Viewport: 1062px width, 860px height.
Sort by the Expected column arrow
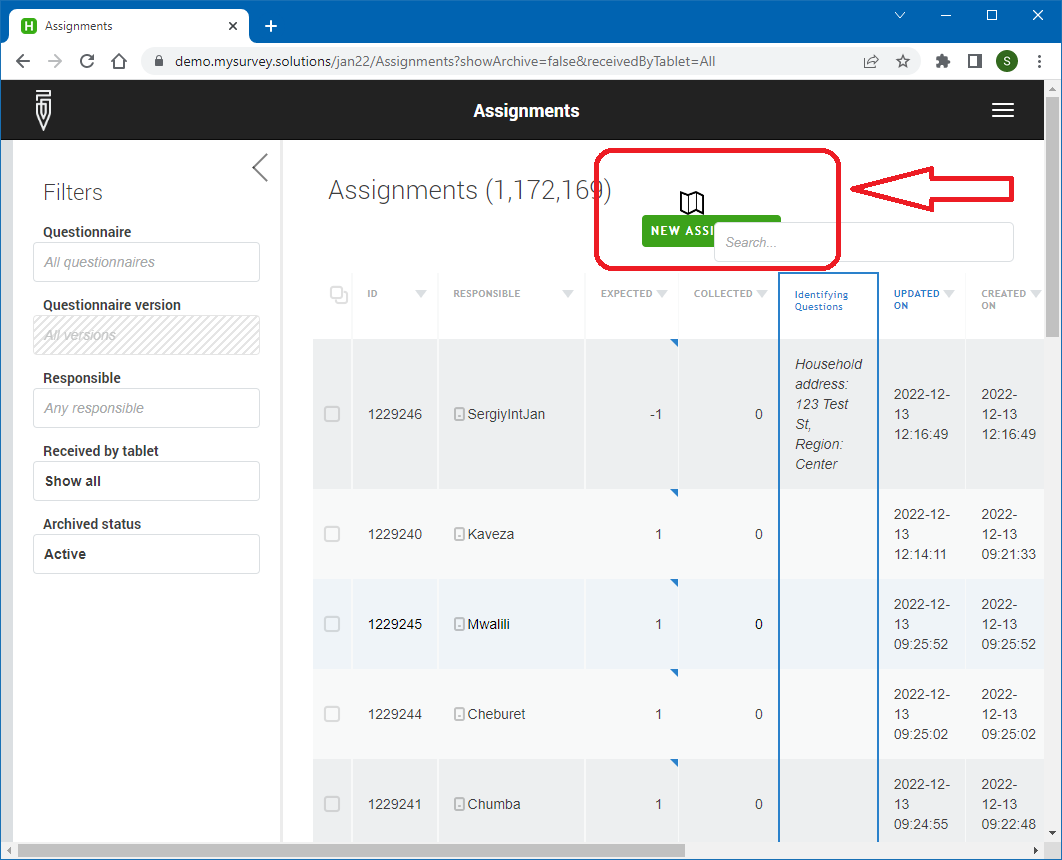pos(662,294)
